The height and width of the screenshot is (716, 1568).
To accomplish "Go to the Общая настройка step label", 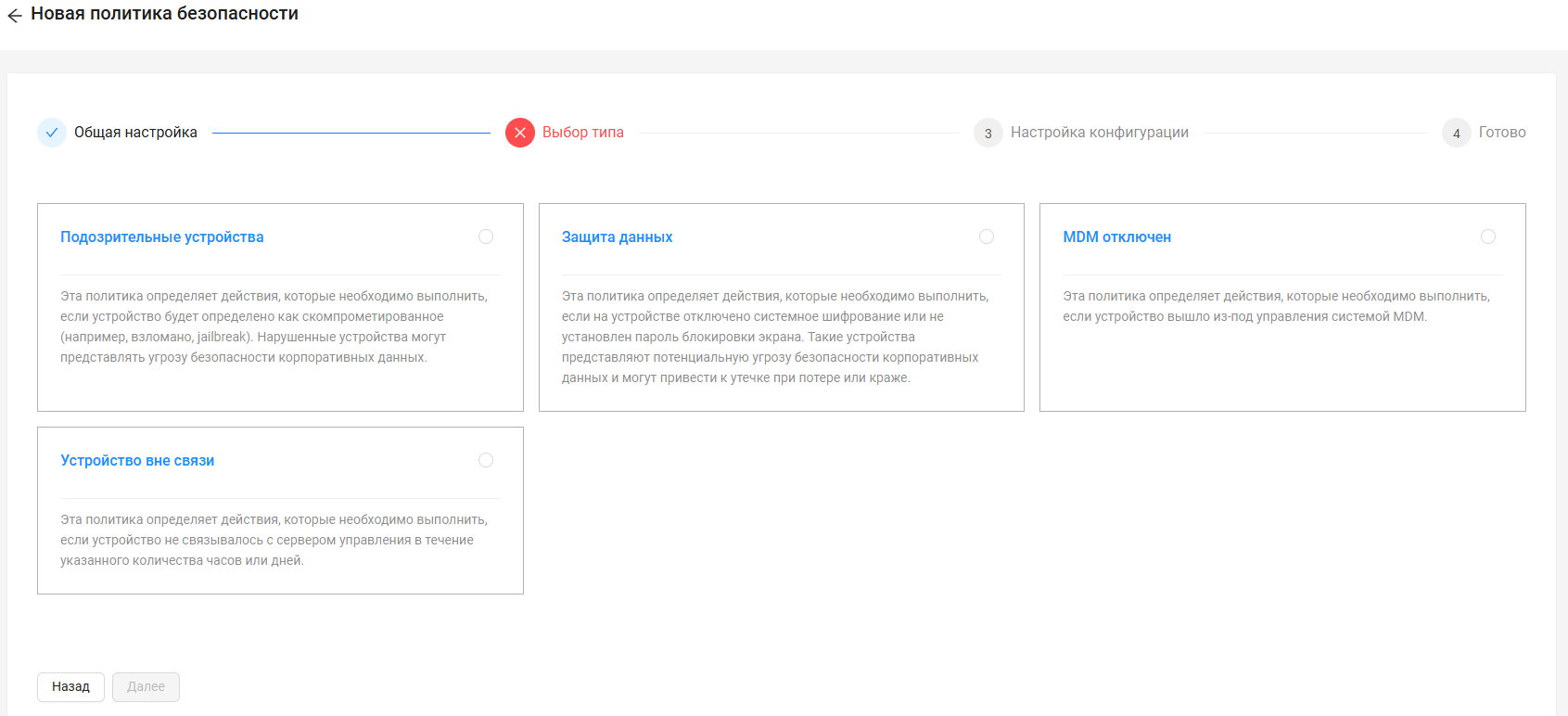I will [x=135, y=133].
